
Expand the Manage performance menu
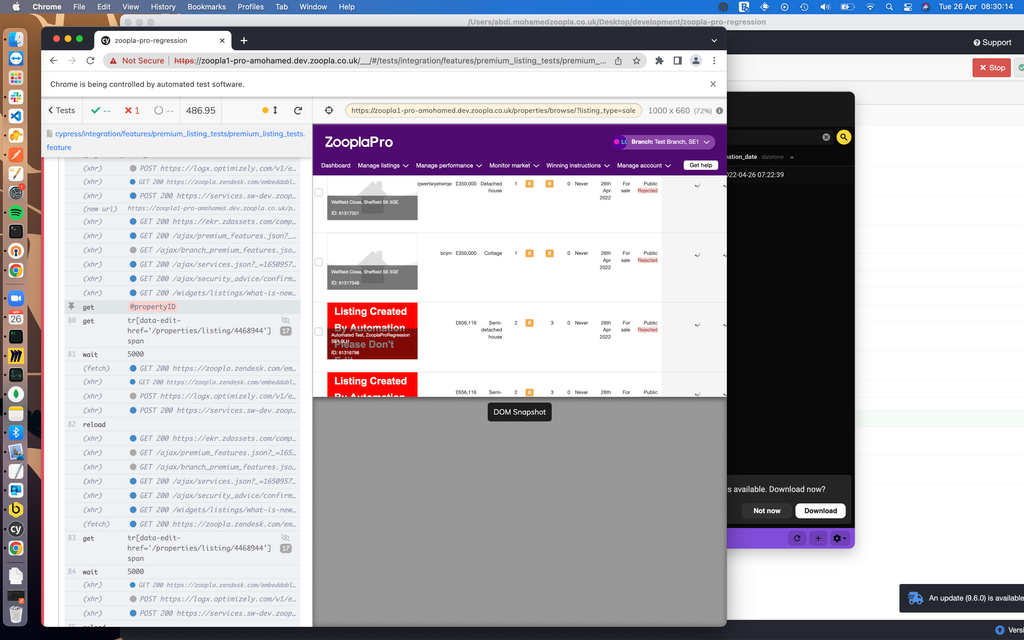coord(449,165)
